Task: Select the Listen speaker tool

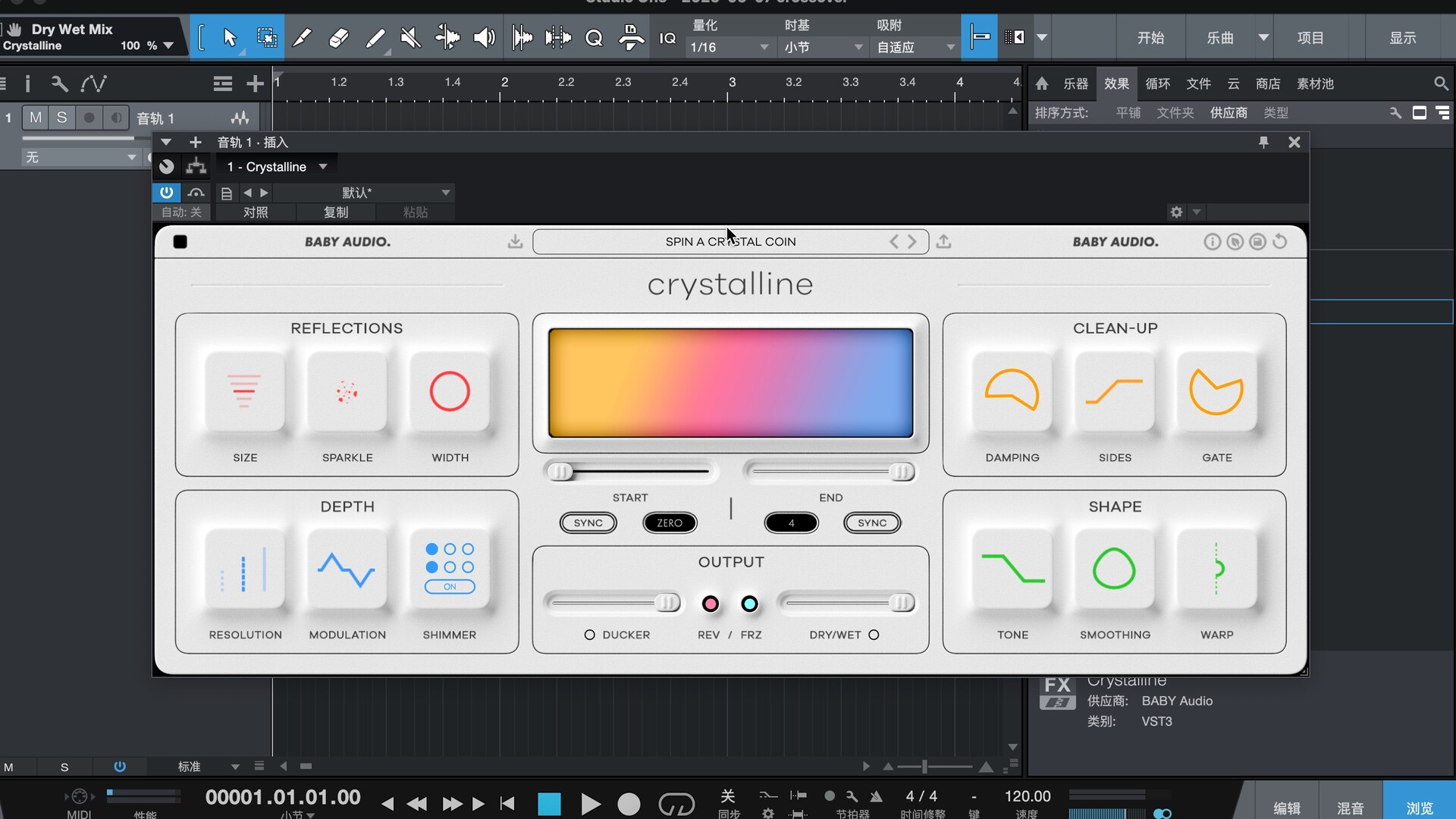Action: [x=484, y=37]
